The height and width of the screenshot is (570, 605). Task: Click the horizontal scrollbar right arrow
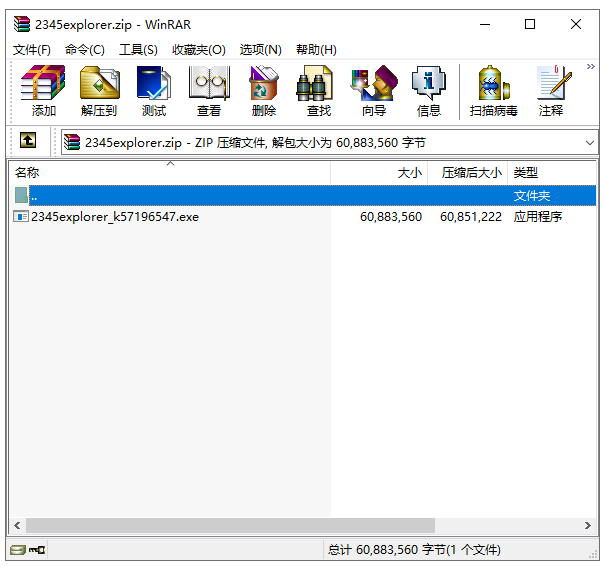click(x=588, y=525)
